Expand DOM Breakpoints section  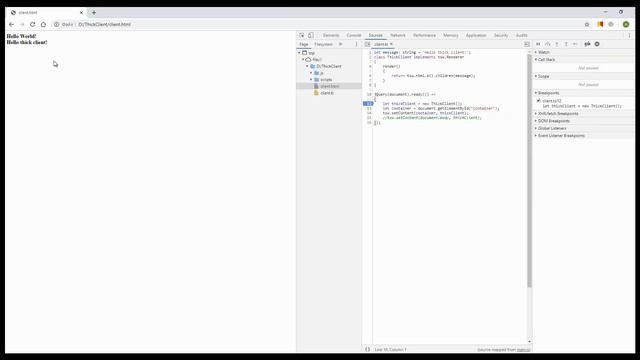[x=584, y=121]
